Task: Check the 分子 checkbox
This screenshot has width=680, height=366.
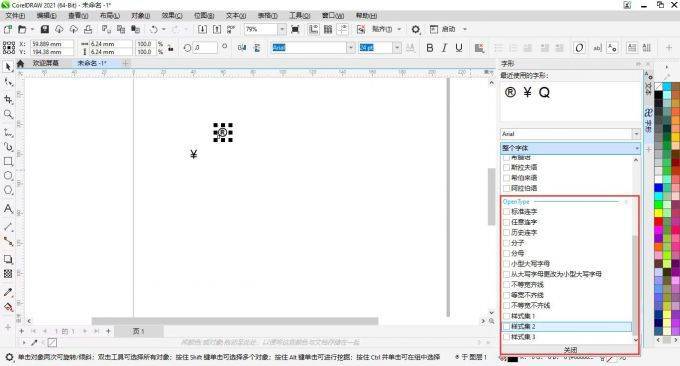Action: [x=506, y=243]
